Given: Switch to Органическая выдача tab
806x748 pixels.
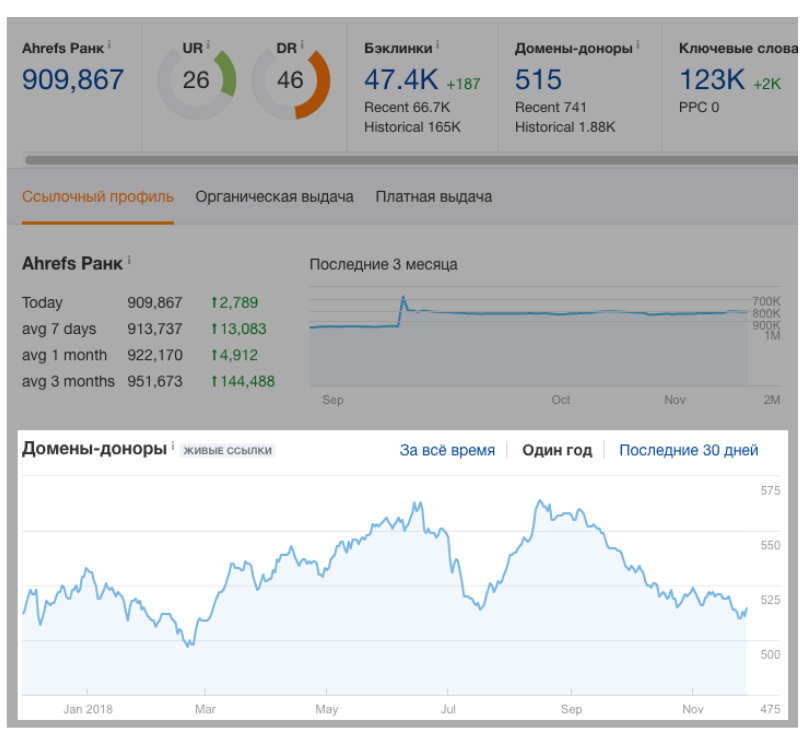Looking at the screenshot, I should click(274, 197).
